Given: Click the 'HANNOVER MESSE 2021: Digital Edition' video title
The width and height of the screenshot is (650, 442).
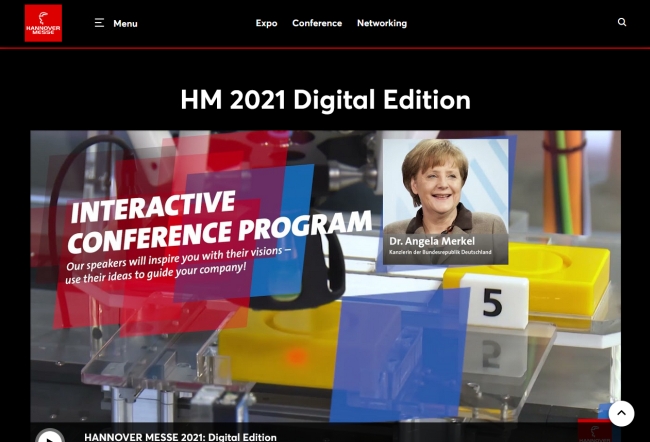Looking at the screenshot, I should [180, 437].
